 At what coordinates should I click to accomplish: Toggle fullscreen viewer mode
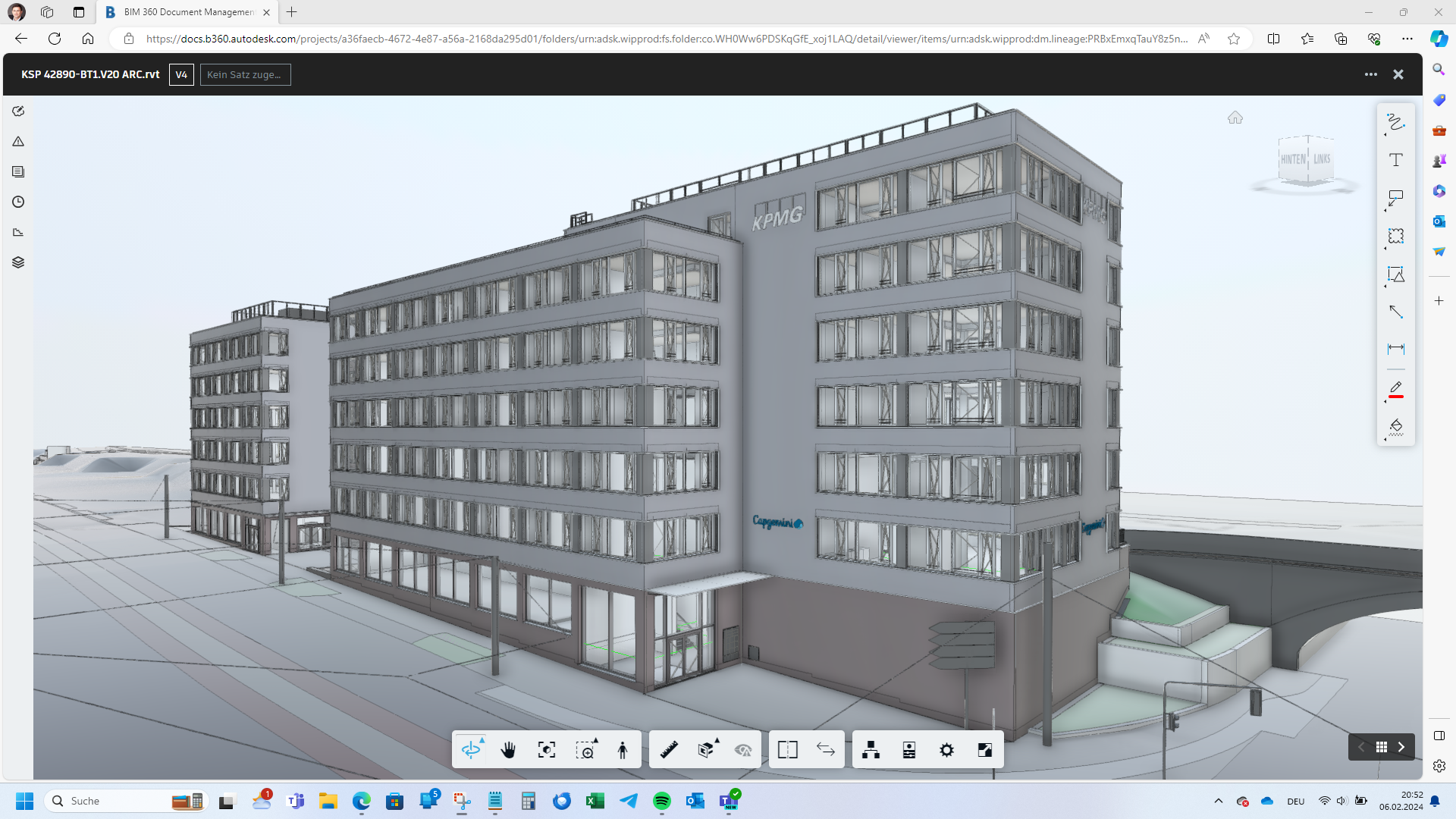pyautogui.click(x=984, y=750)
